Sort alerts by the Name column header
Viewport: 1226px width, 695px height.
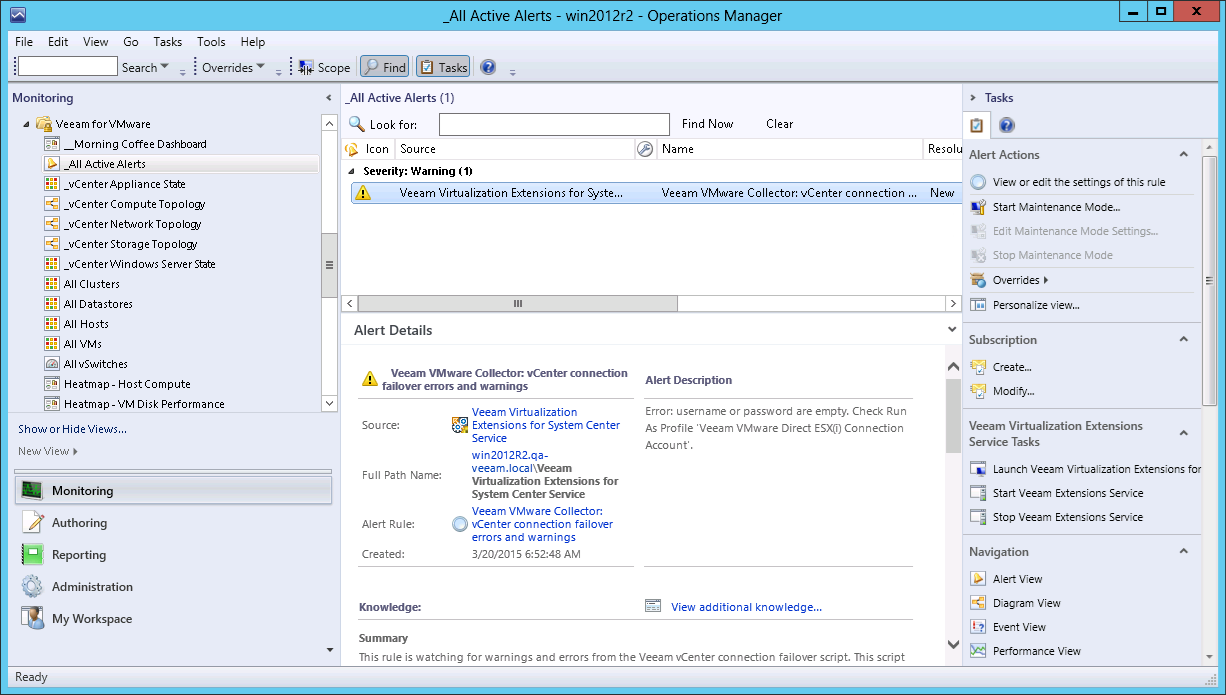coord(790,149)
